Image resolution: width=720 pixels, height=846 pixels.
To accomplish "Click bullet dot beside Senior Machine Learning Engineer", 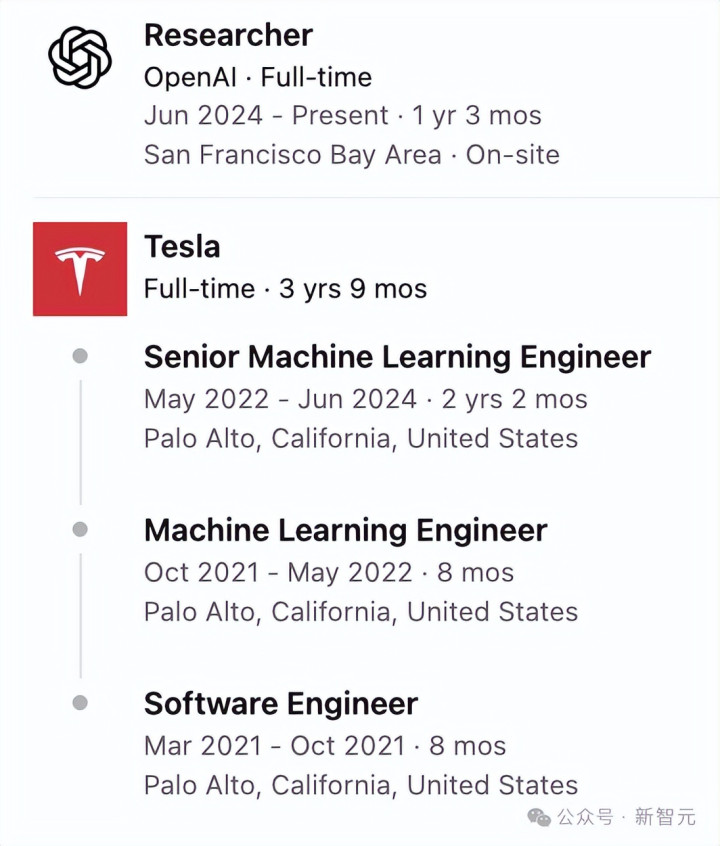I will point(80,356).
